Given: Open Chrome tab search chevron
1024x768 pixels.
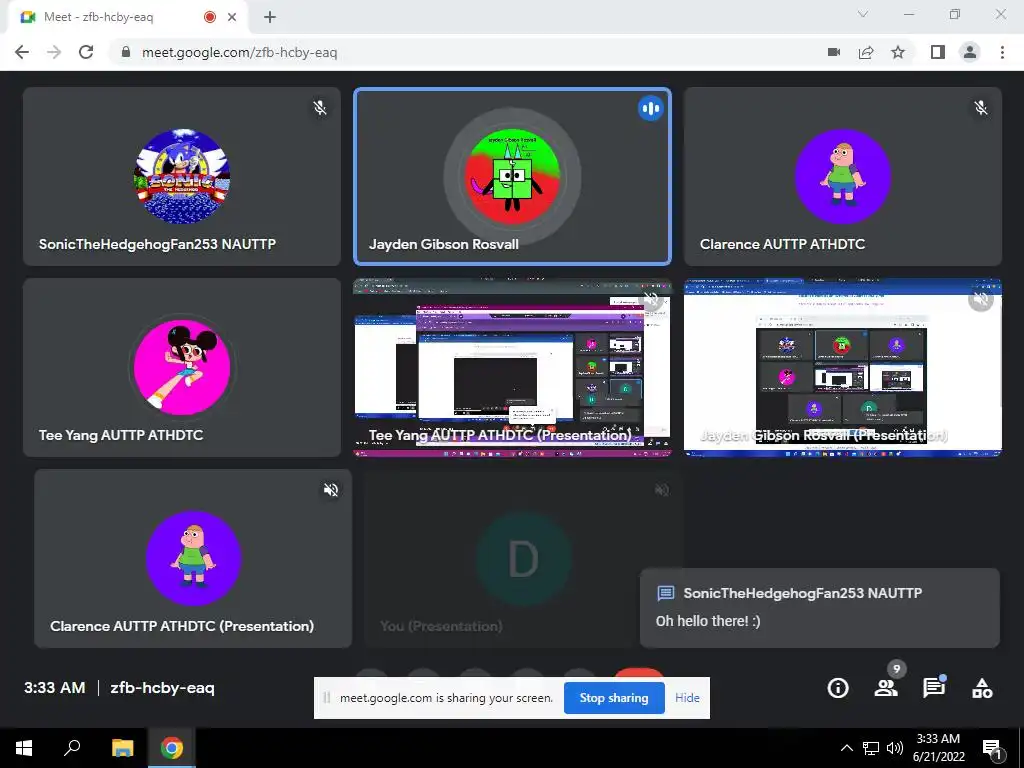Looking at the screenshot, I should [x=863, y=14].
